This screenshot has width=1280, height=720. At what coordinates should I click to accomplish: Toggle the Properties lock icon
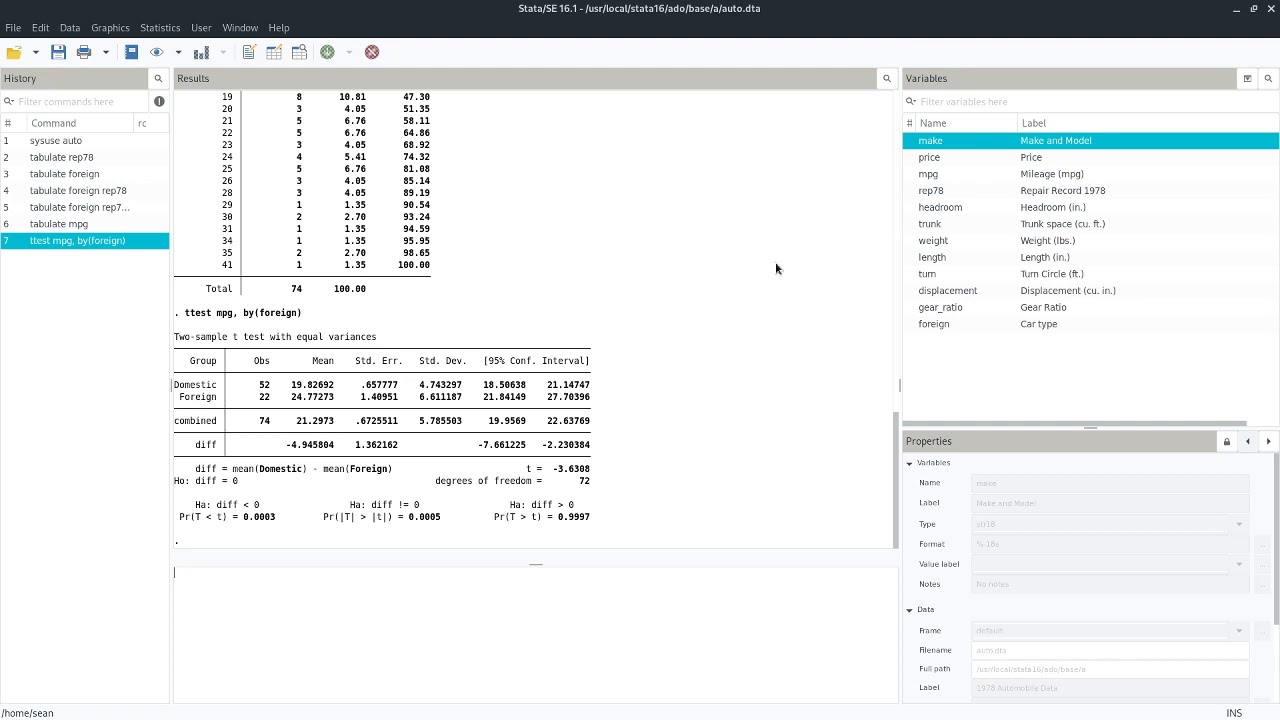point(1226,441)
